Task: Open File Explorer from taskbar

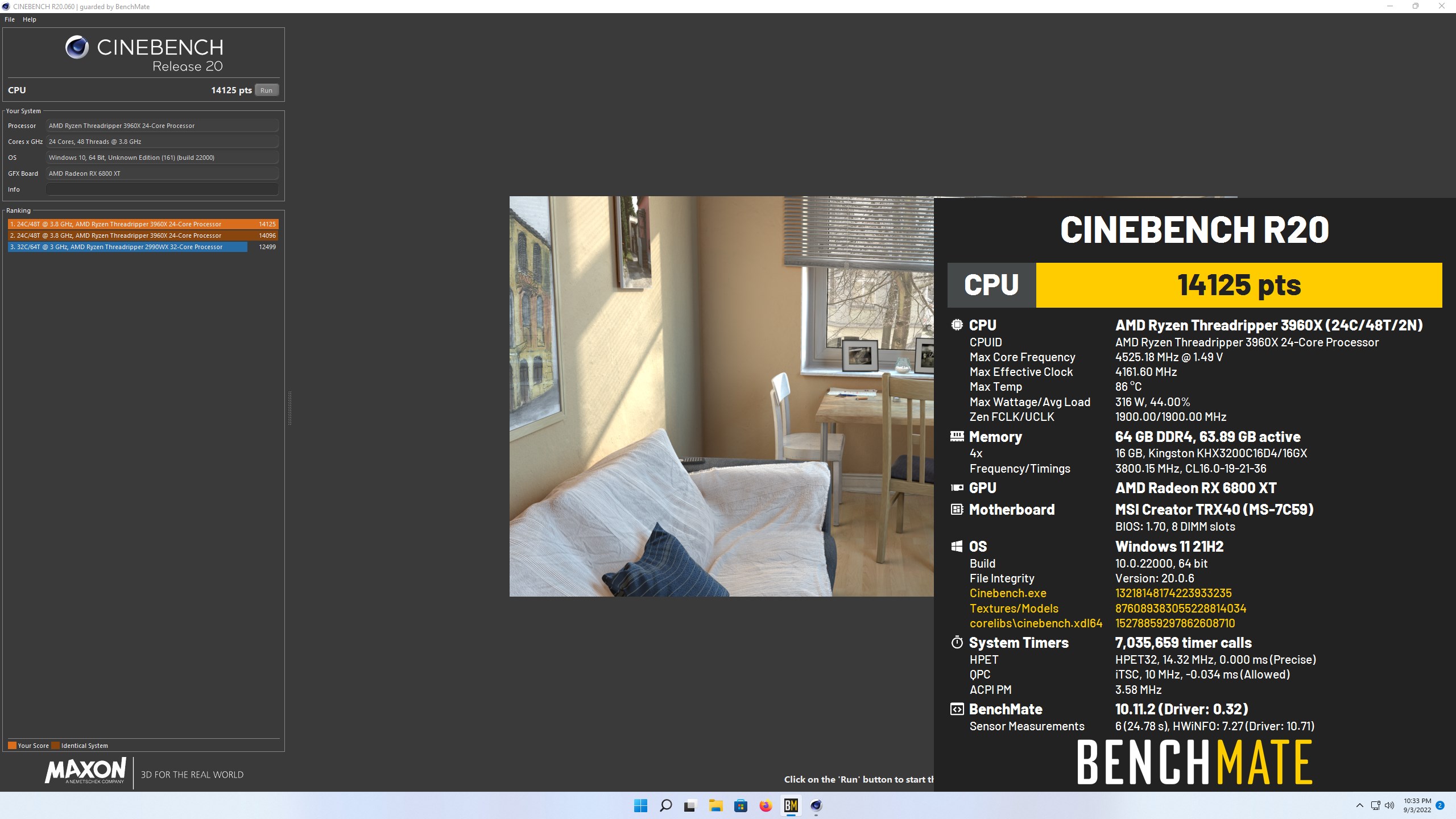Action: click(715, 805)
